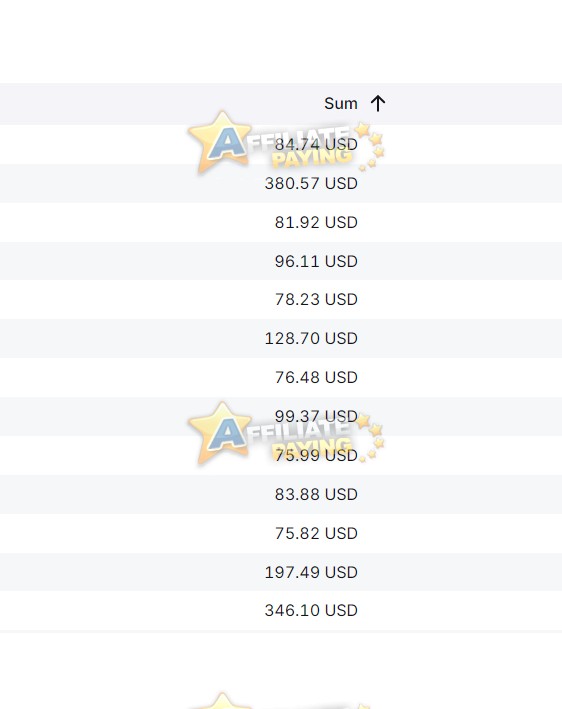Sort the table by Sum column
This screenshot has height=709, width=562.
pyautogui.click(x=340, y=104)
